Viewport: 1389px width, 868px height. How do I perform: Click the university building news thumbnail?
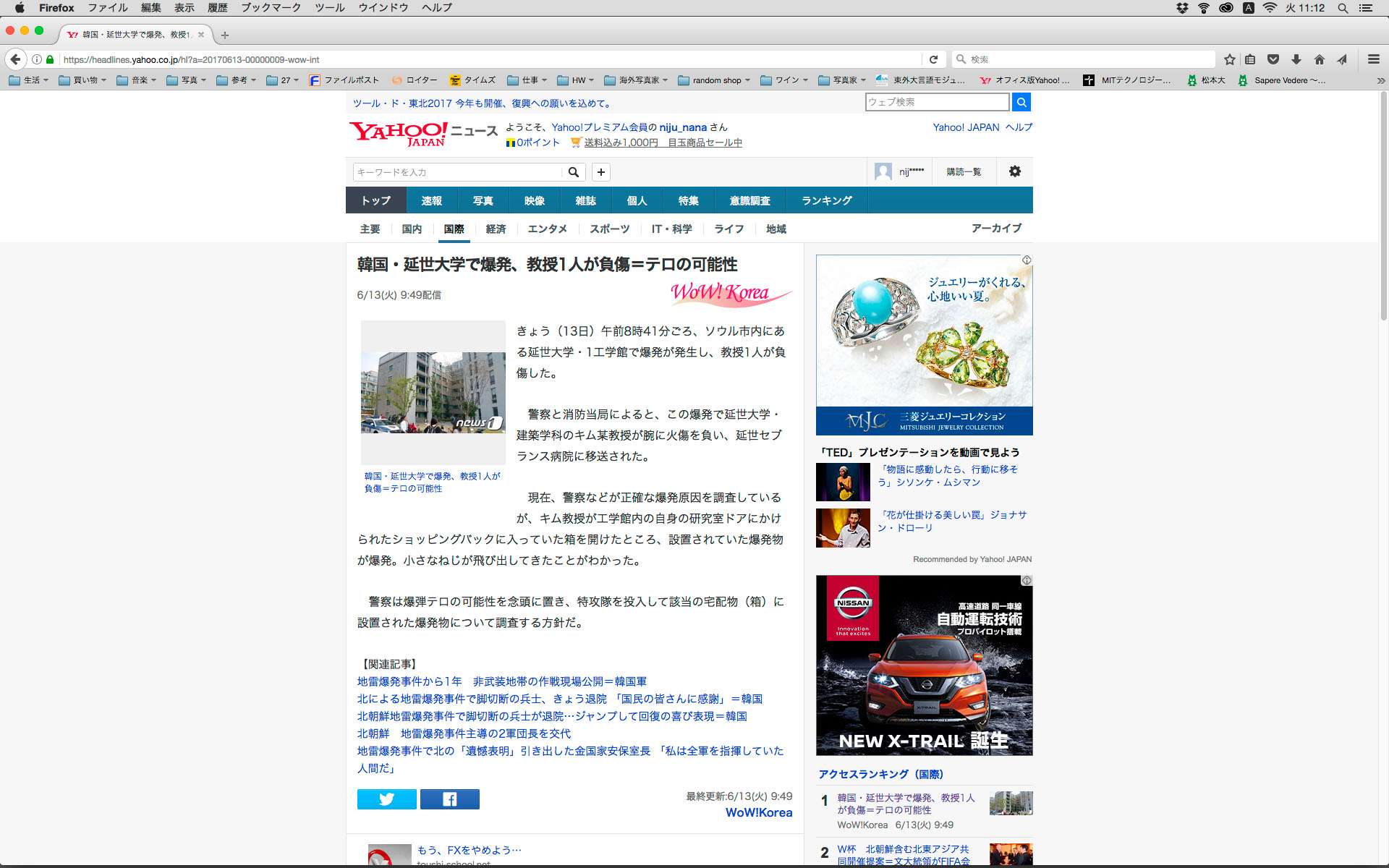pyautogui.click(x=433, y=392)
